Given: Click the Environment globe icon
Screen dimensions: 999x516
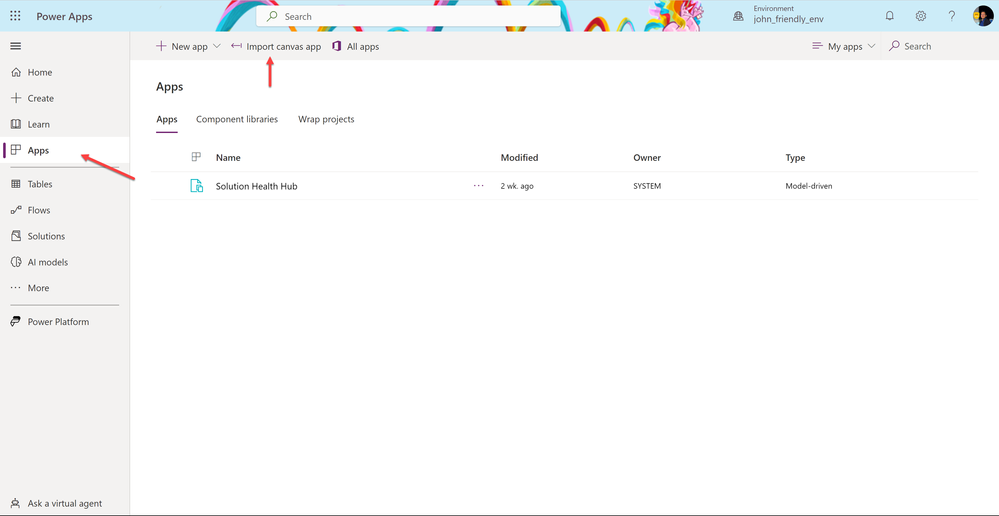Looking at the screenshot, I should [x=738, y=17].
